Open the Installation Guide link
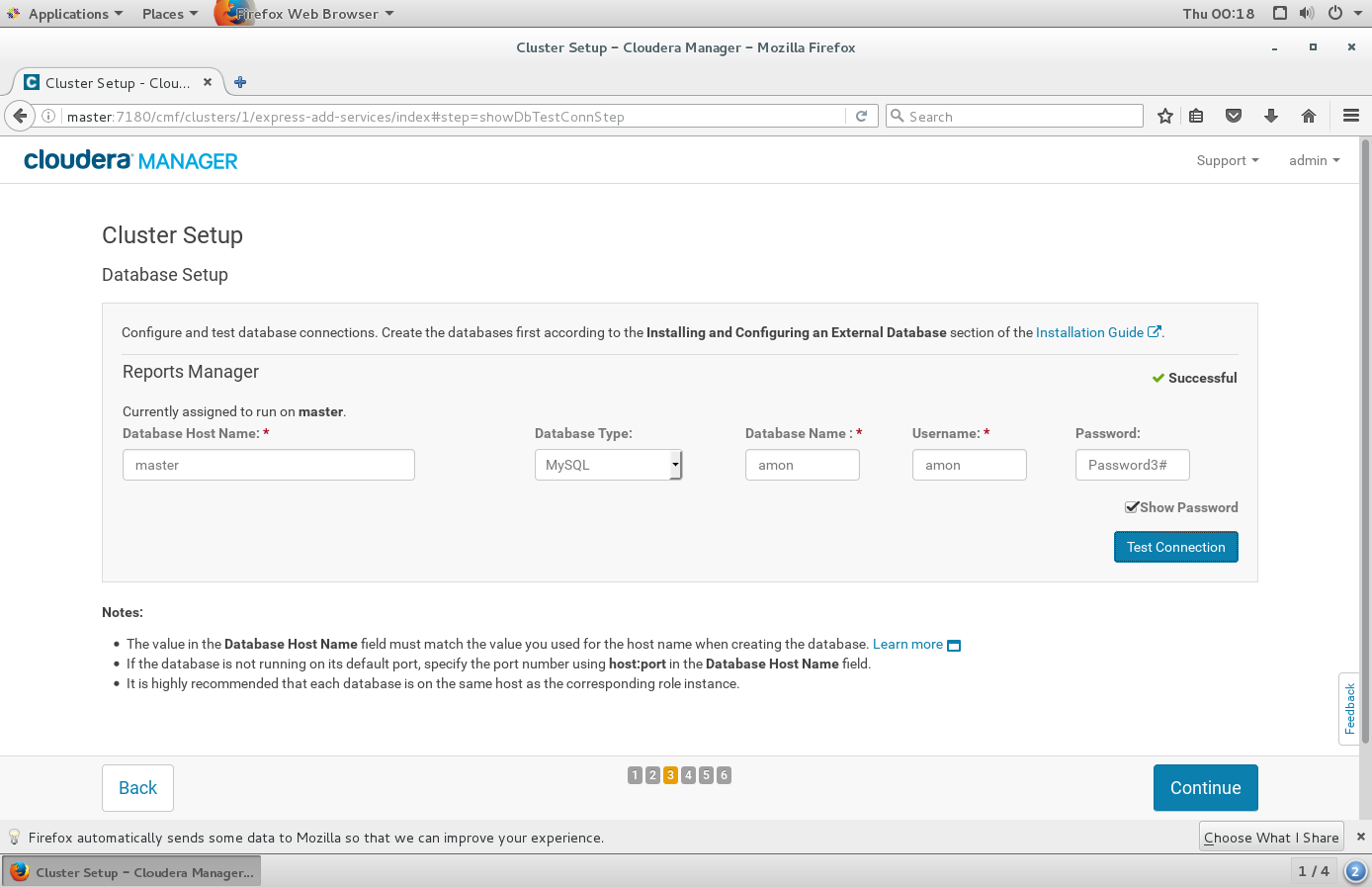 pyautogui.click(x=1098, y=332)
